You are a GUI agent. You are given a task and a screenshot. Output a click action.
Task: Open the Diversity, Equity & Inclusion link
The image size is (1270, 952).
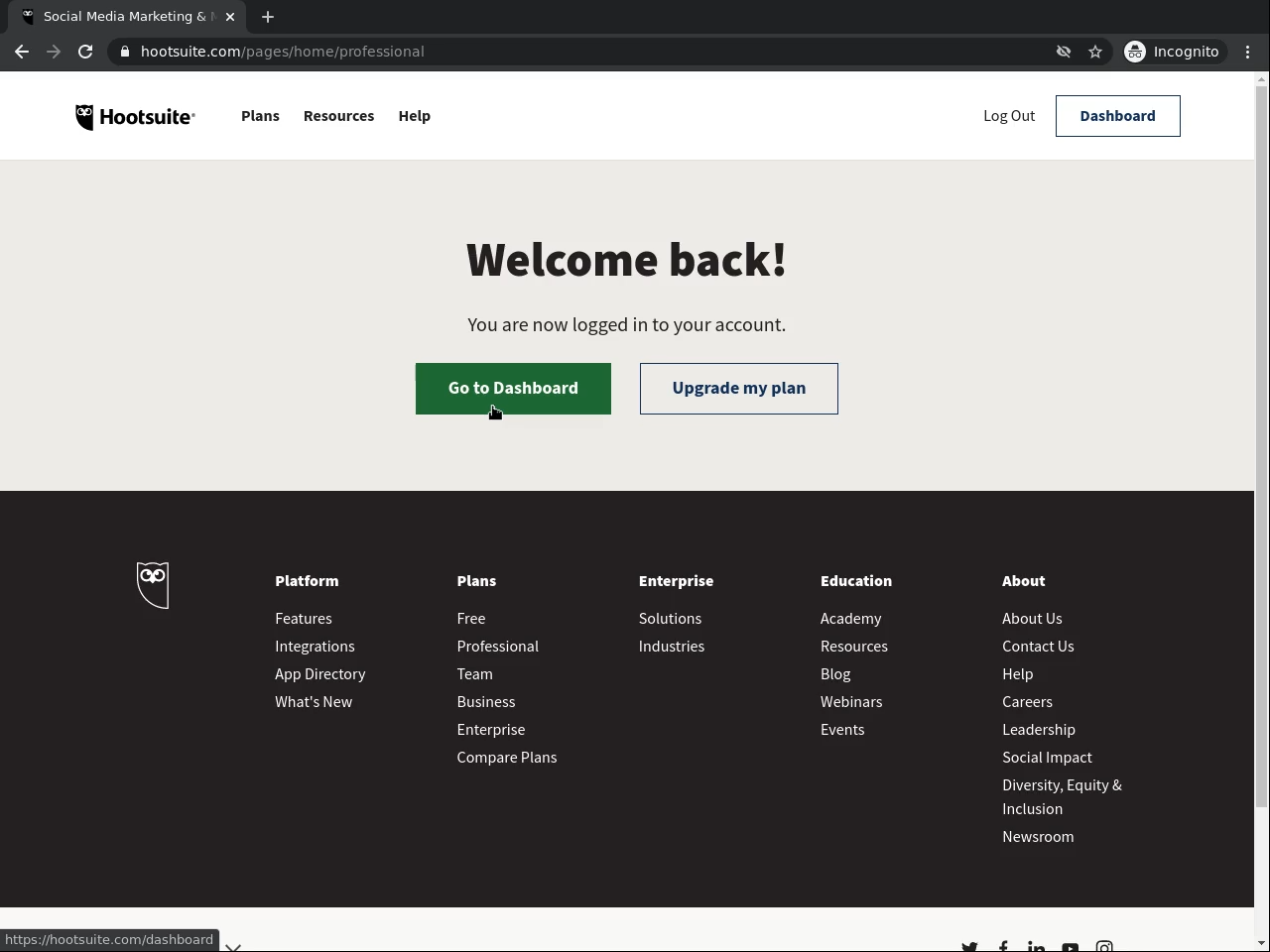coord(1062,796)
